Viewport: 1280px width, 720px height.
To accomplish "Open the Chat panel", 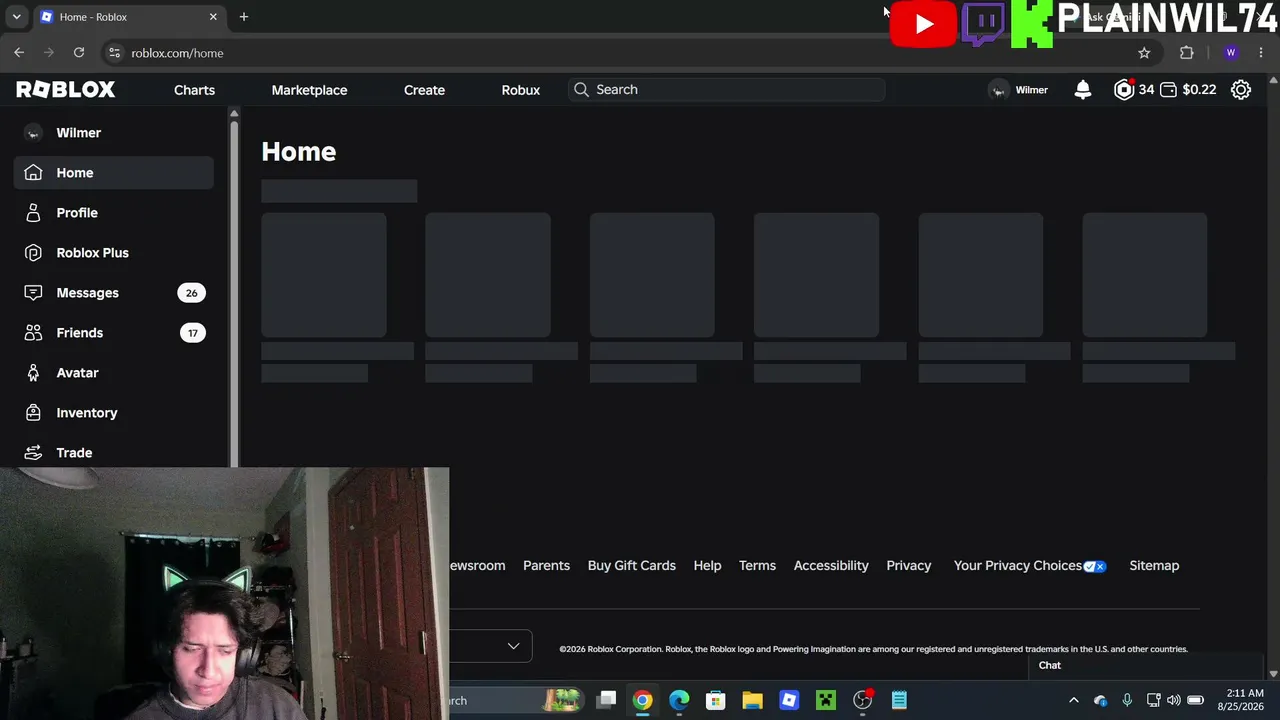I will click(x=1146, y=666).
